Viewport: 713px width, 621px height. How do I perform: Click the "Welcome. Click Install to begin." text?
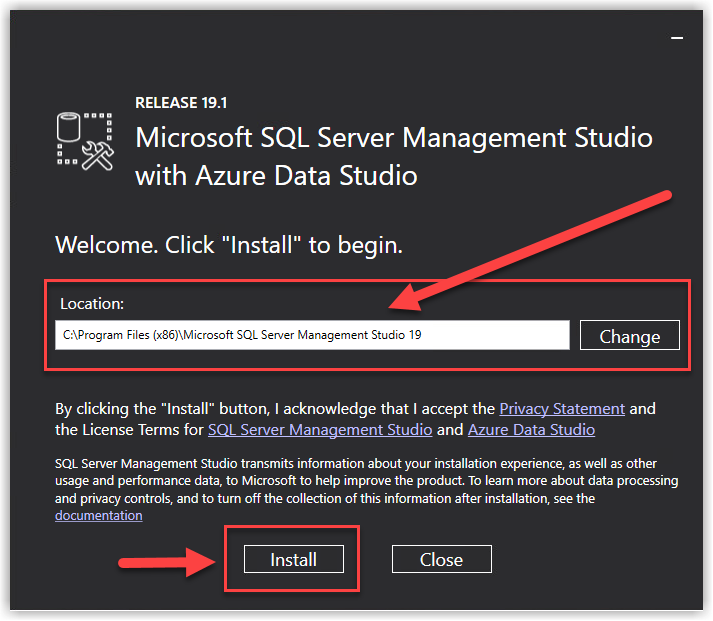(x=229, y=245)
